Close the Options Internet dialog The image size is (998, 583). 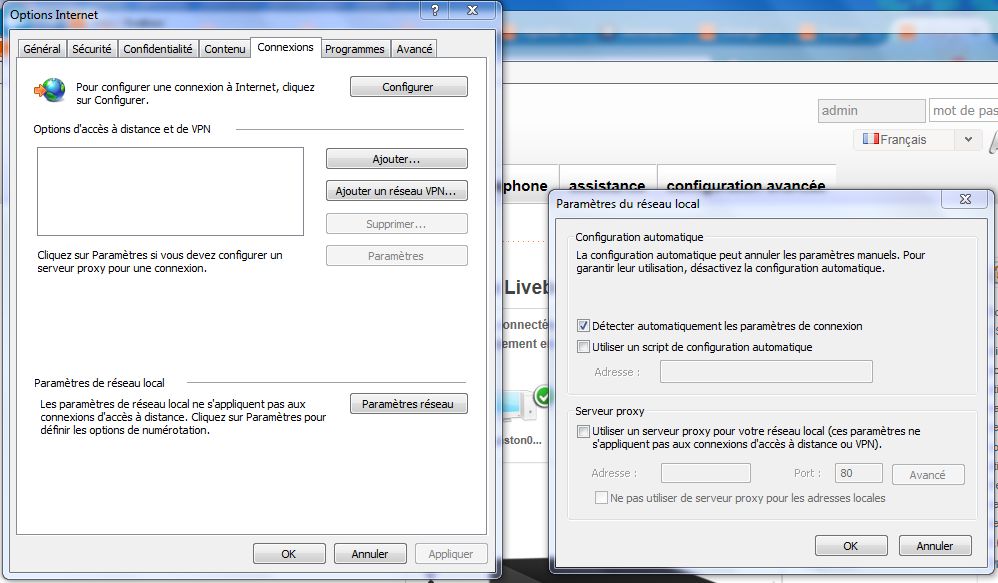point(472,10)
